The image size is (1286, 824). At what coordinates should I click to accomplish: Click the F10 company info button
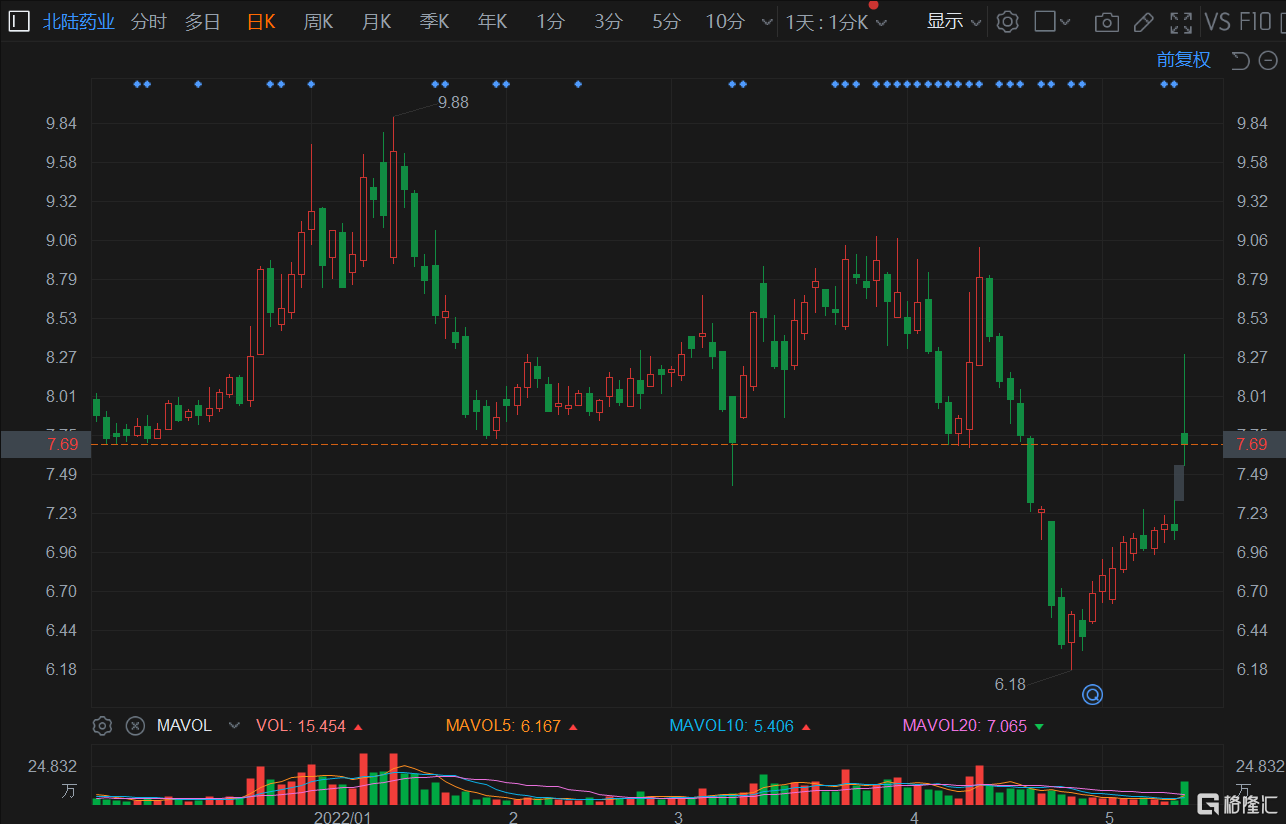pyautogui.click(x=1257, y=21)
